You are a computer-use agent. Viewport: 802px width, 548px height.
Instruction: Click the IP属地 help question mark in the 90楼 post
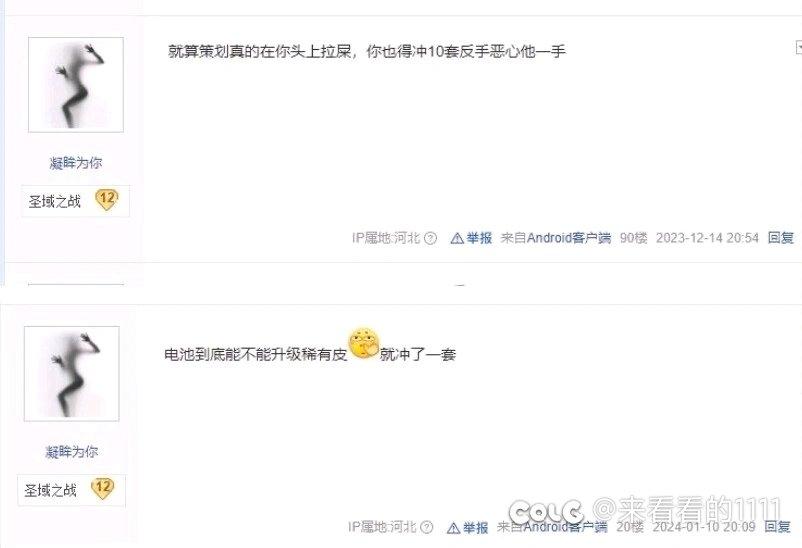[x=431, y=238]
